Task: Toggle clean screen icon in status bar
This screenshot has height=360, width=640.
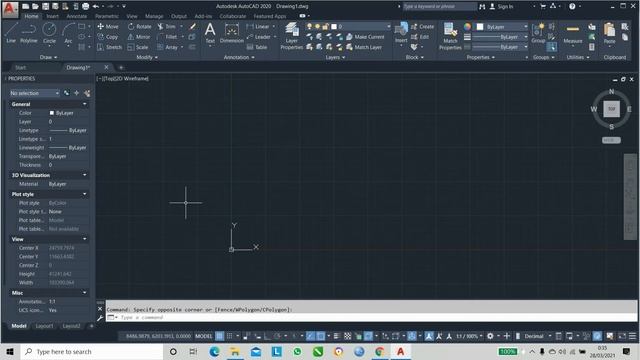Action: coord(622,336)
